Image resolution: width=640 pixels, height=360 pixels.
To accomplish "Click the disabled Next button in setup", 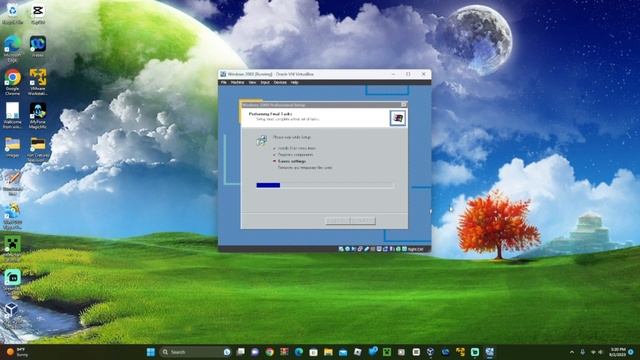I will point(362,221).
